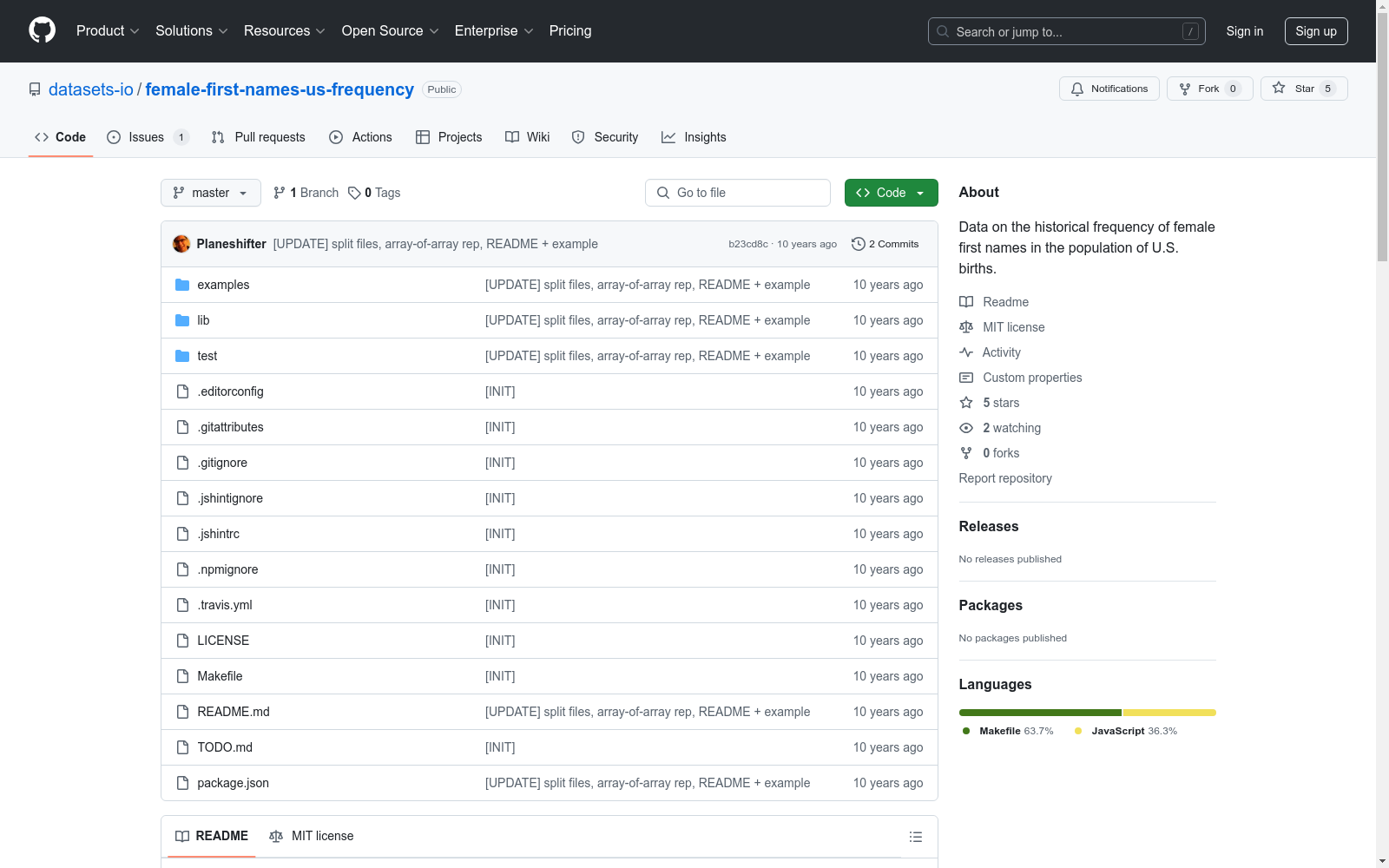Click the commits history clock icon
This screenshot has height=868, width=1389.
coord(859,244)
